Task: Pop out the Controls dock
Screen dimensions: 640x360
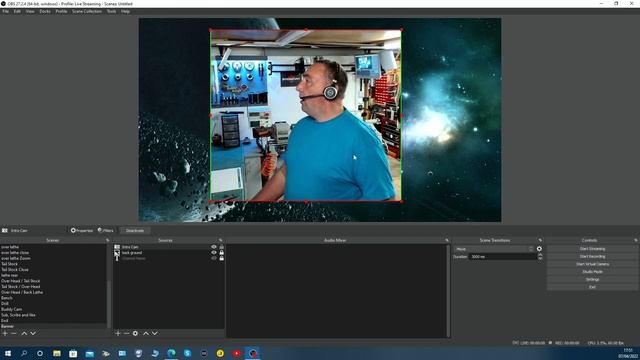Action: [636, 240]
